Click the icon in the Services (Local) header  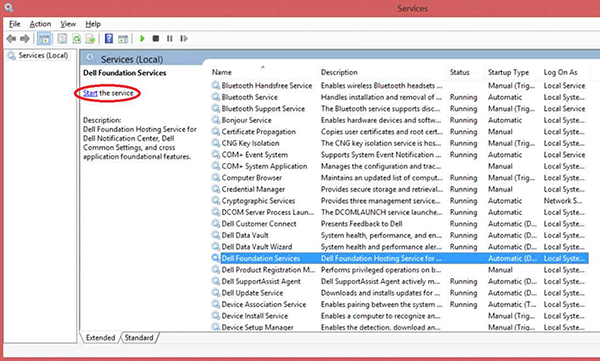click(x=90, y=59)
